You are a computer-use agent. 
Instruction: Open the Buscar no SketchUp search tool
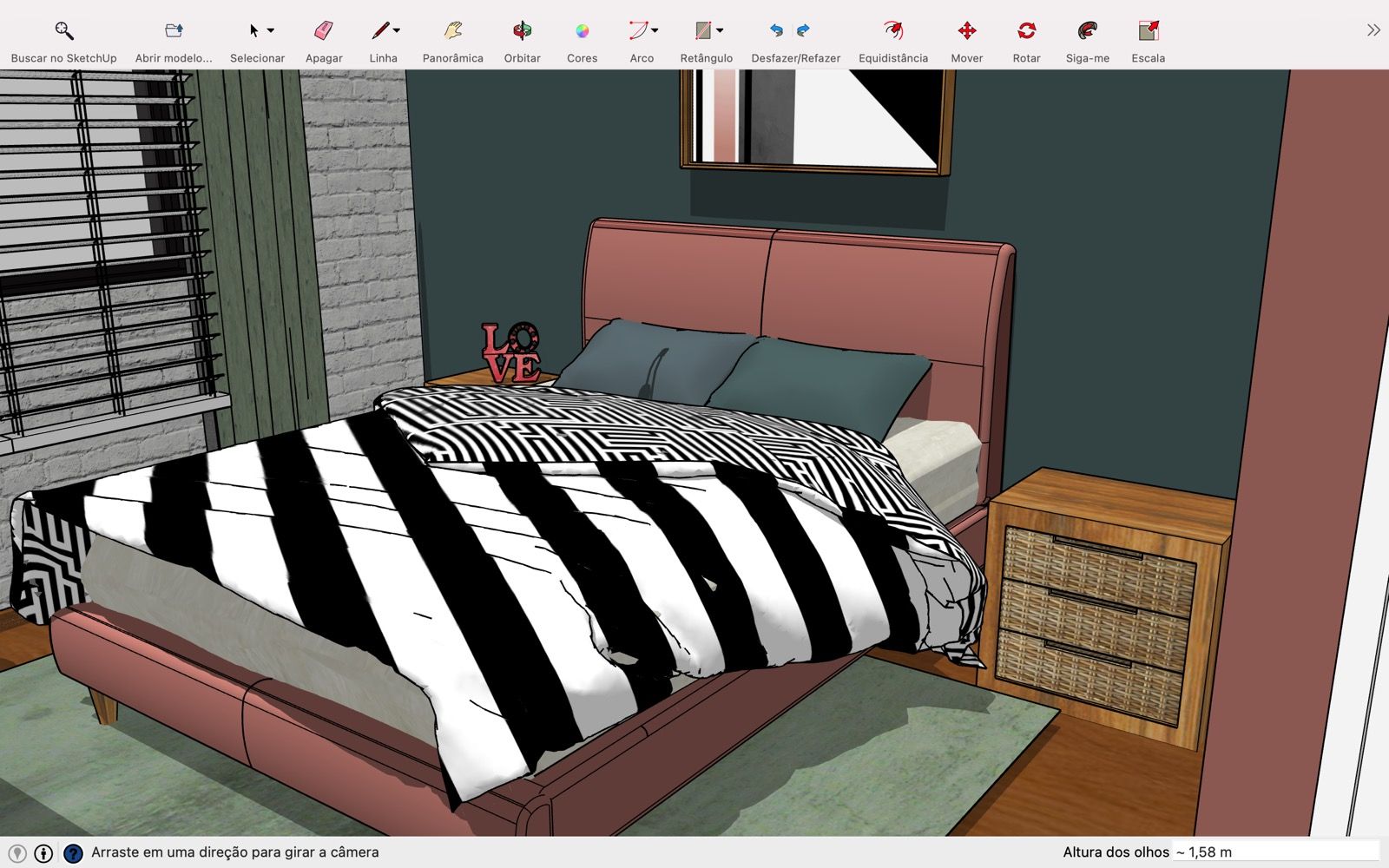point(63,31)
